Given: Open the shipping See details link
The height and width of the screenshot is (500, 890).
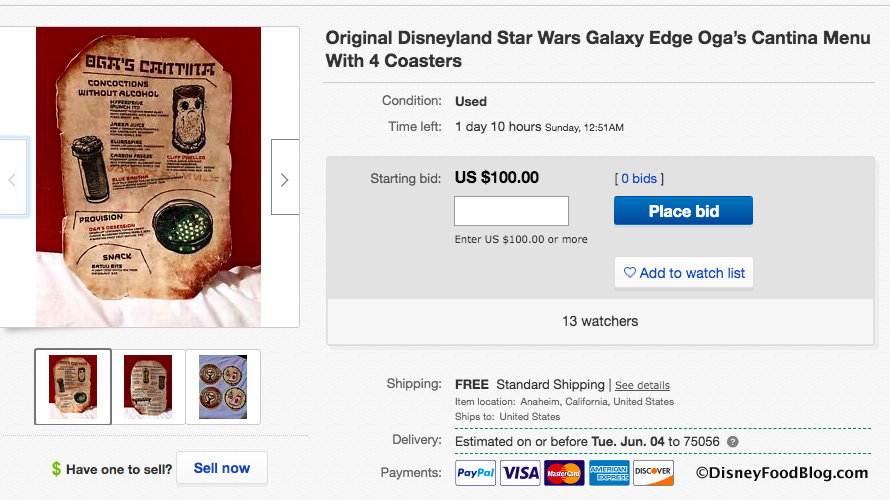Looking at the screenshot, I should 642,385.
